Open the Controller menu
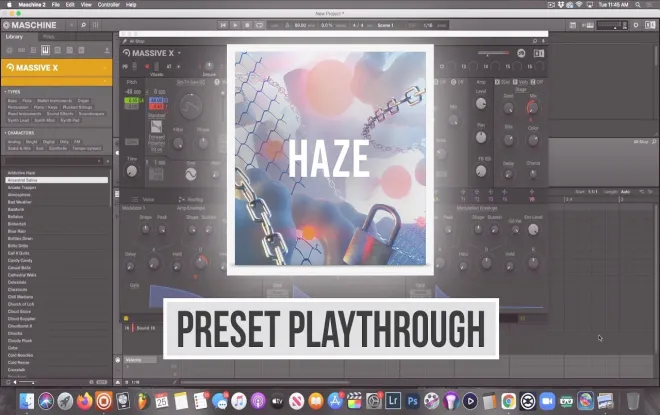Image resolution: width=660 pixels, height=415 pixels. pos(109,5)
